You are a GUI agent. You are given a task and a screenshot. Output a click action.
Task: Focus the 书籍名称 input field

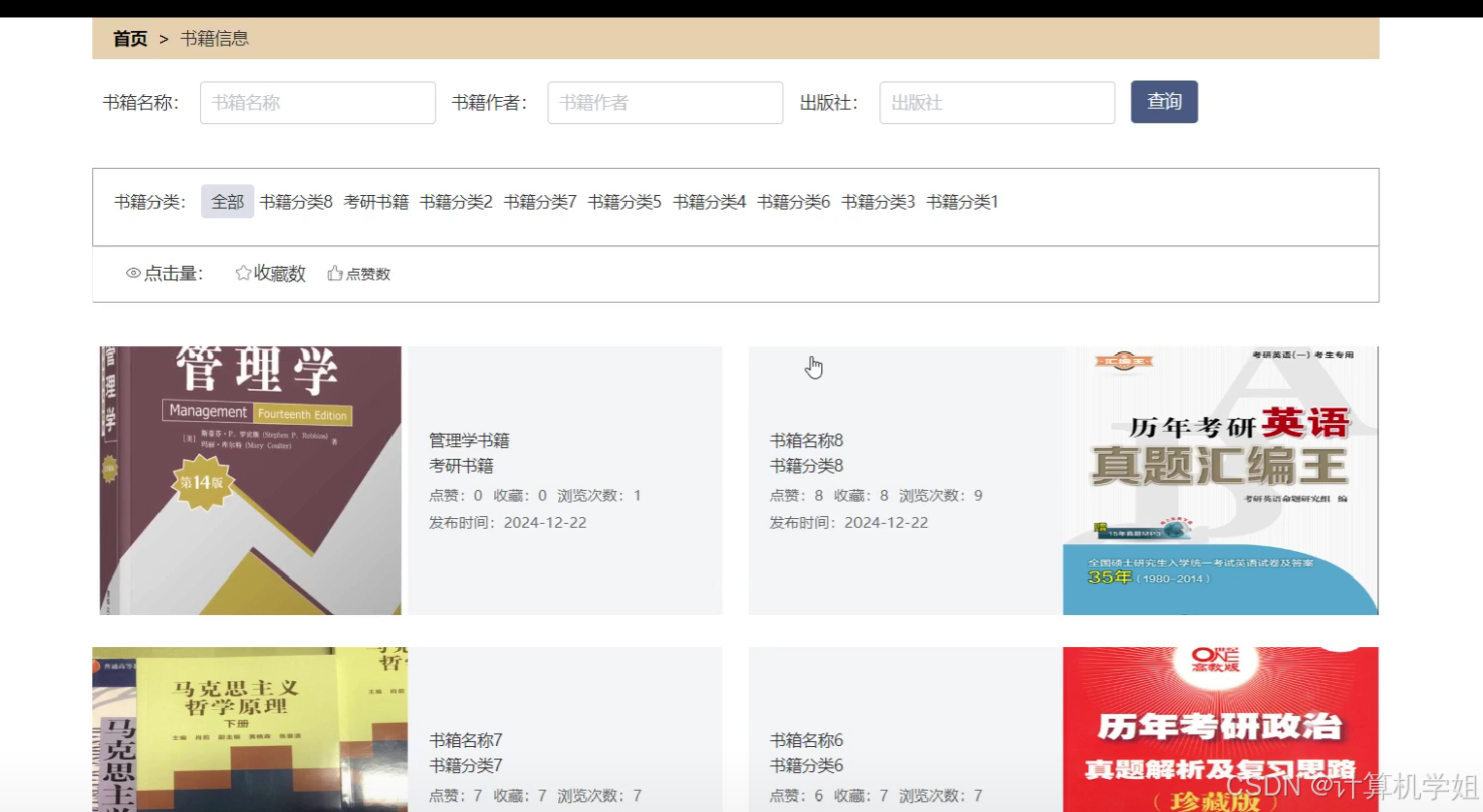(x=317, y=103)
